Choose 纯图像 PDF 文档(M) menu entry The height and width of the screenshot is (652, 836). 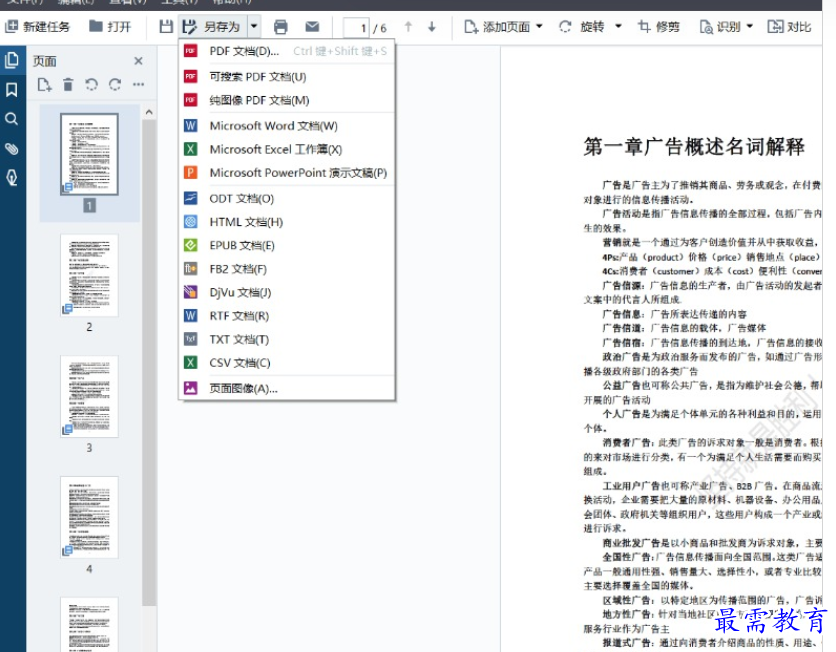click(287, 100)
